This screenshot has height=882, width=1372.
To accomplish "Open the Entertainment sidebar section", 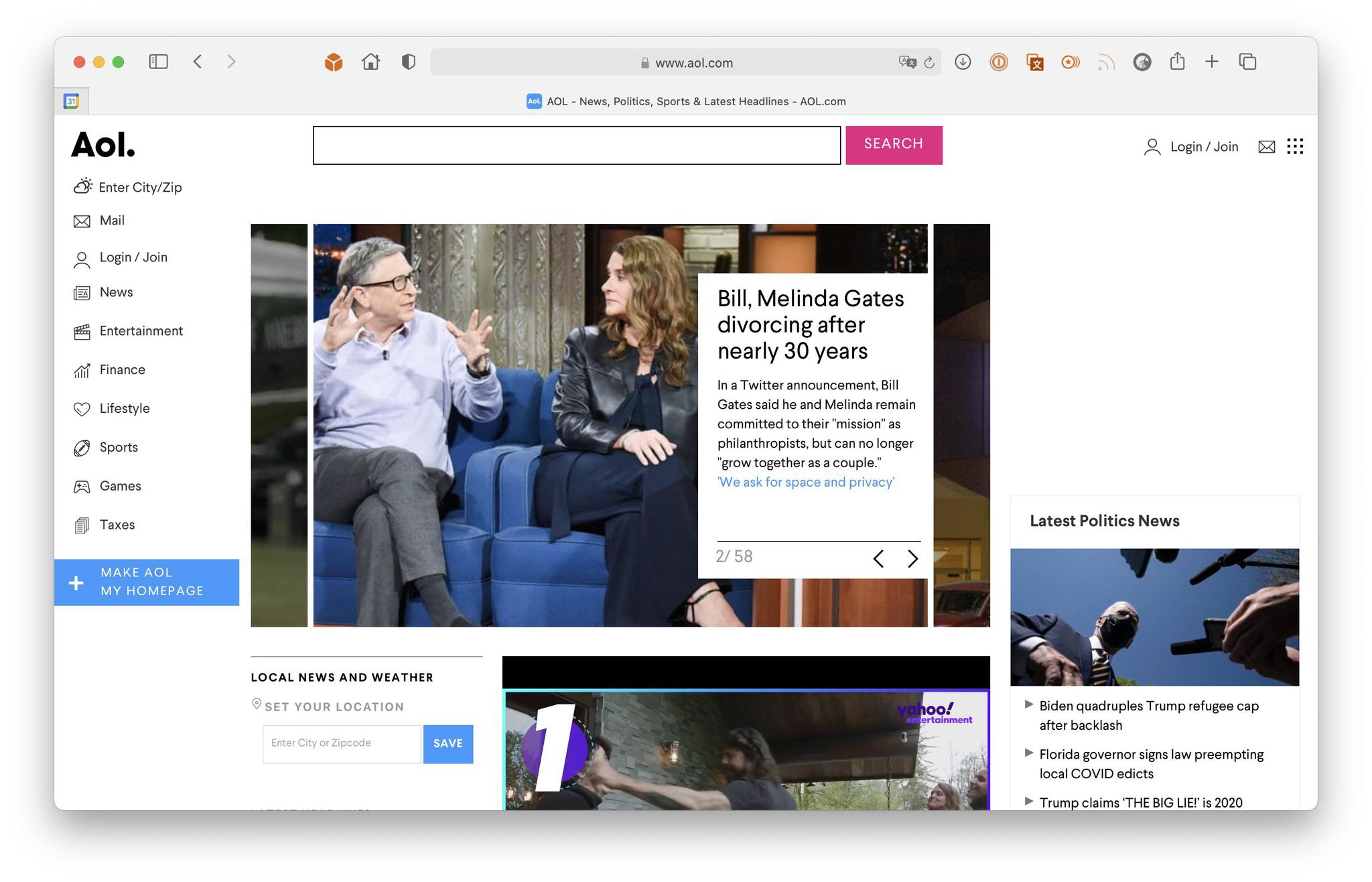I will pos(141,331).
